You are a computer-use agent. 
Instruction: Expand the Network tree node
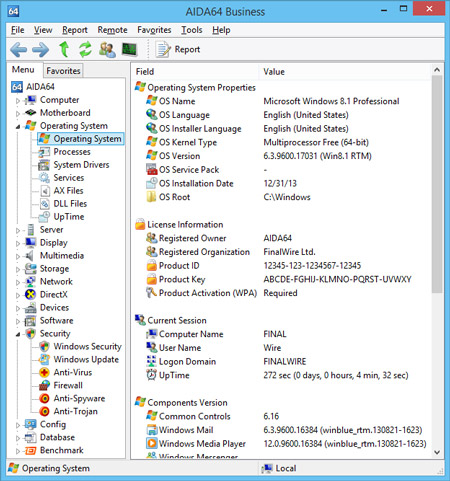[18, 282]
